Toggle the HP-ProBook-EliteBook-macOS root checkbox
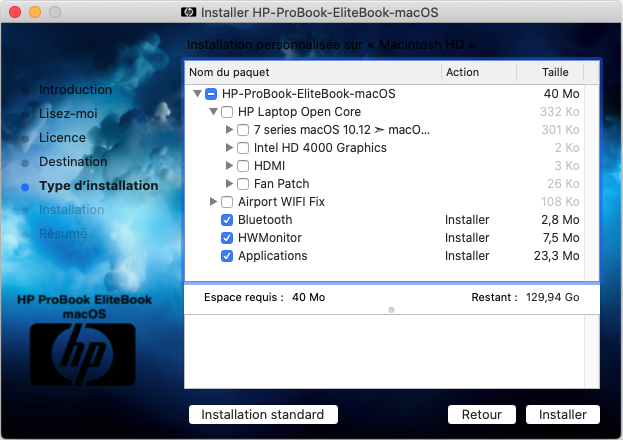Image resolution: width=623 pixels, height=440 pixels. coord(211,94)
